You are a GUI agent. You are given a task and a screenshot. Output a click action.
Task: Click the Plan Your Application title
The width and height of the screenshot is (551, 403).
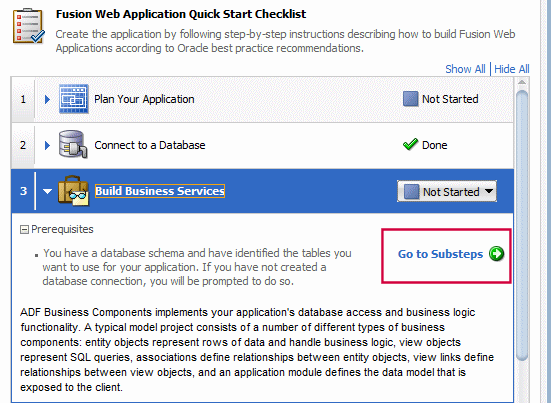[144, 99]
